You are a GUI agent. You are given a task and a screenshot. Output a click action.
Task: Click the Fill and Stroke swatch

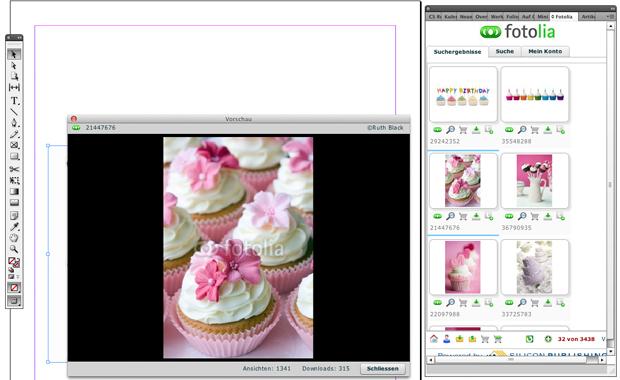coord(14,263)
